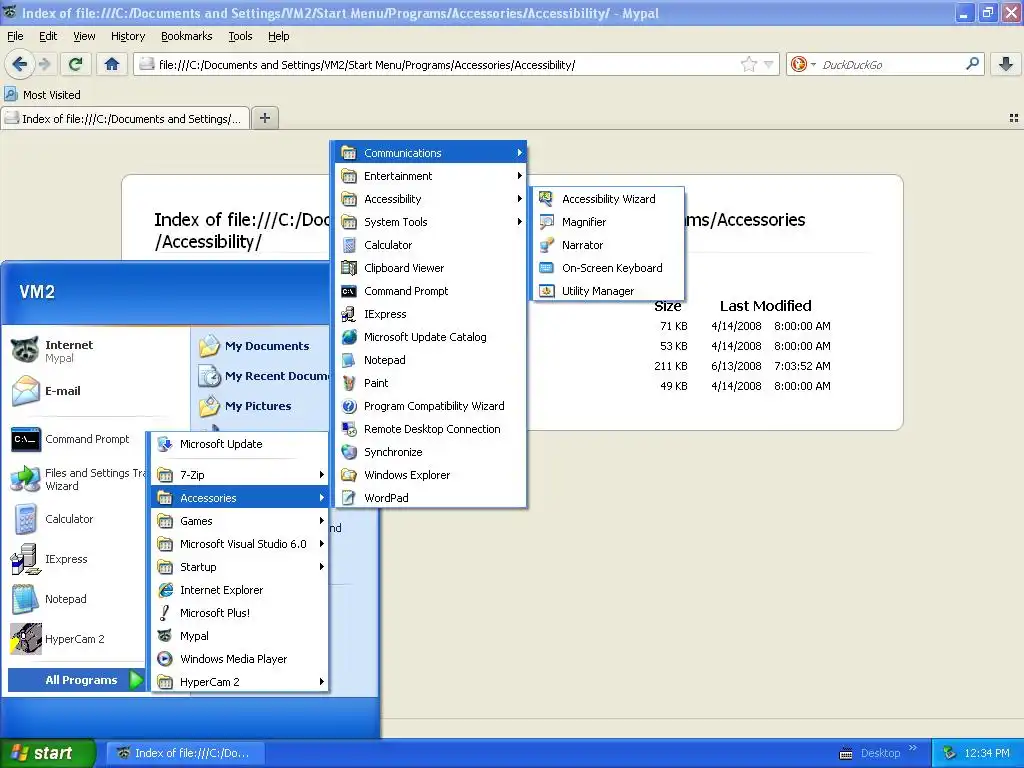Launch Notepad from the Accessories menu
The height and width of the screenshot is (768, 1024).
[431, 360]
